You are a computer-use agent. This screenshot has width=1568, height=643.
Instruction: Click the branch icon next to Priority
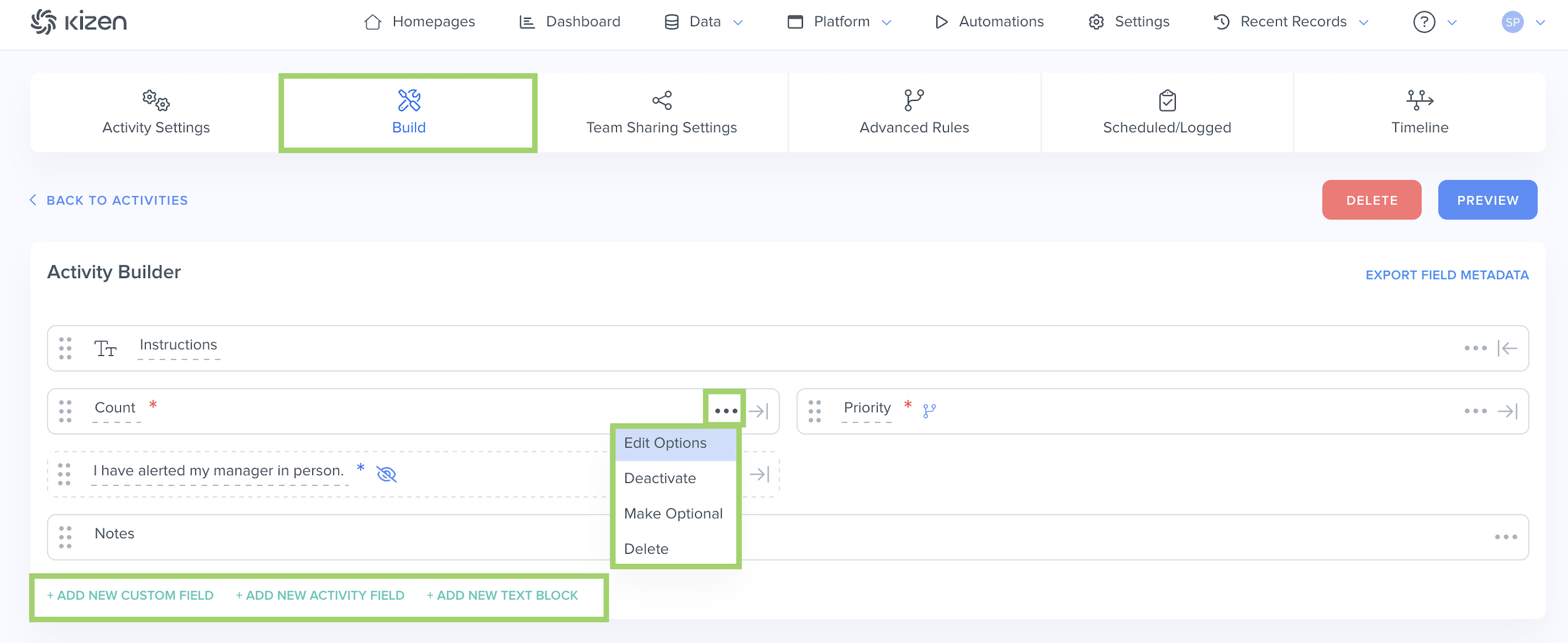(x=929, y=411)
